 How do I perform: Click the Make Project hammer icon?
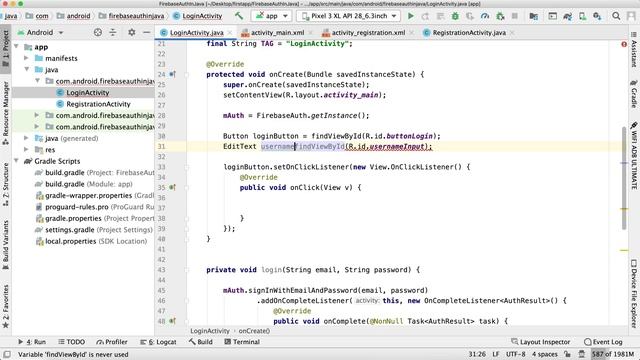239,16
